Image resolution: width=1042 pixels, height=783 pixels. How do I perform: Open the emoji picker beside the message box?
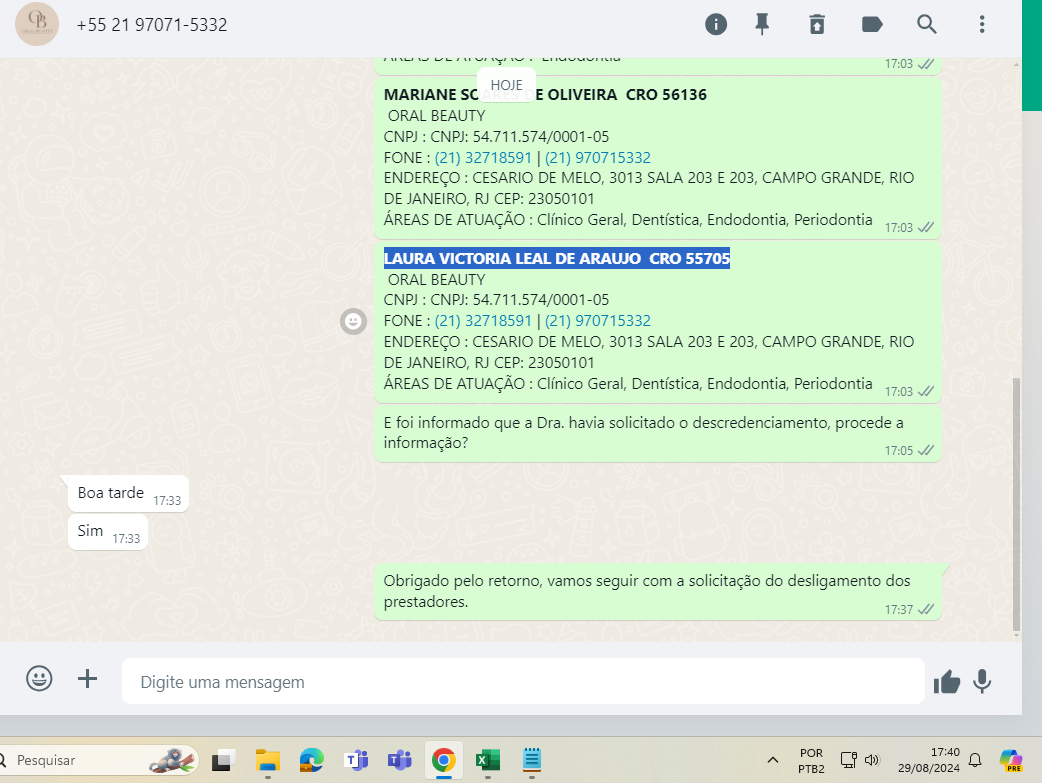click(x=39, y=679)
